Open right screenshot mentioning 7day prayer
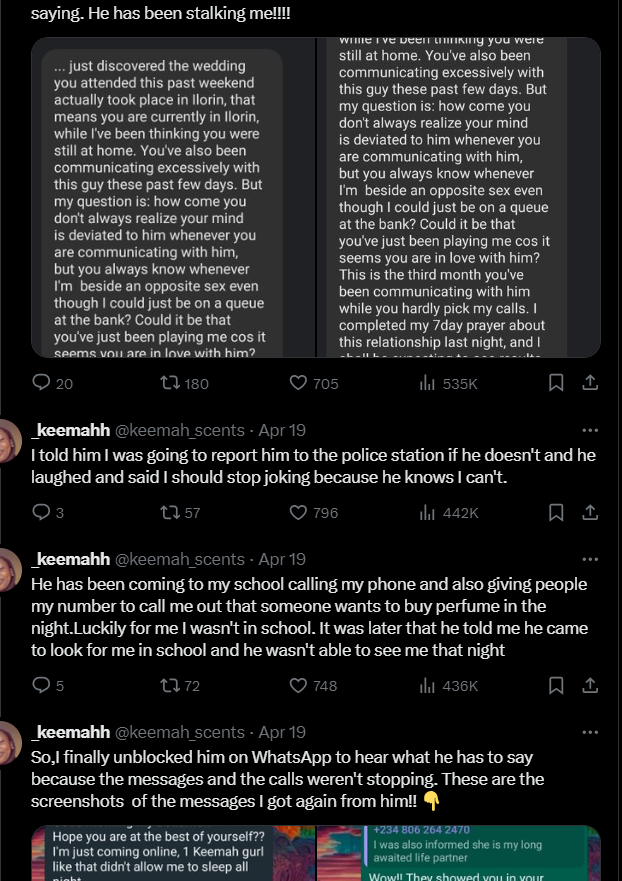Screen dimensions: 622x881 [459, 198]
